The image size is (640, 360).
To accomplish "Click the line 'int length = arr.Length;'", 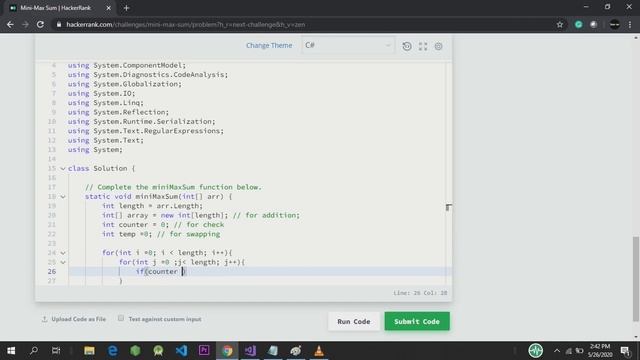I will [x=152, y=206].
